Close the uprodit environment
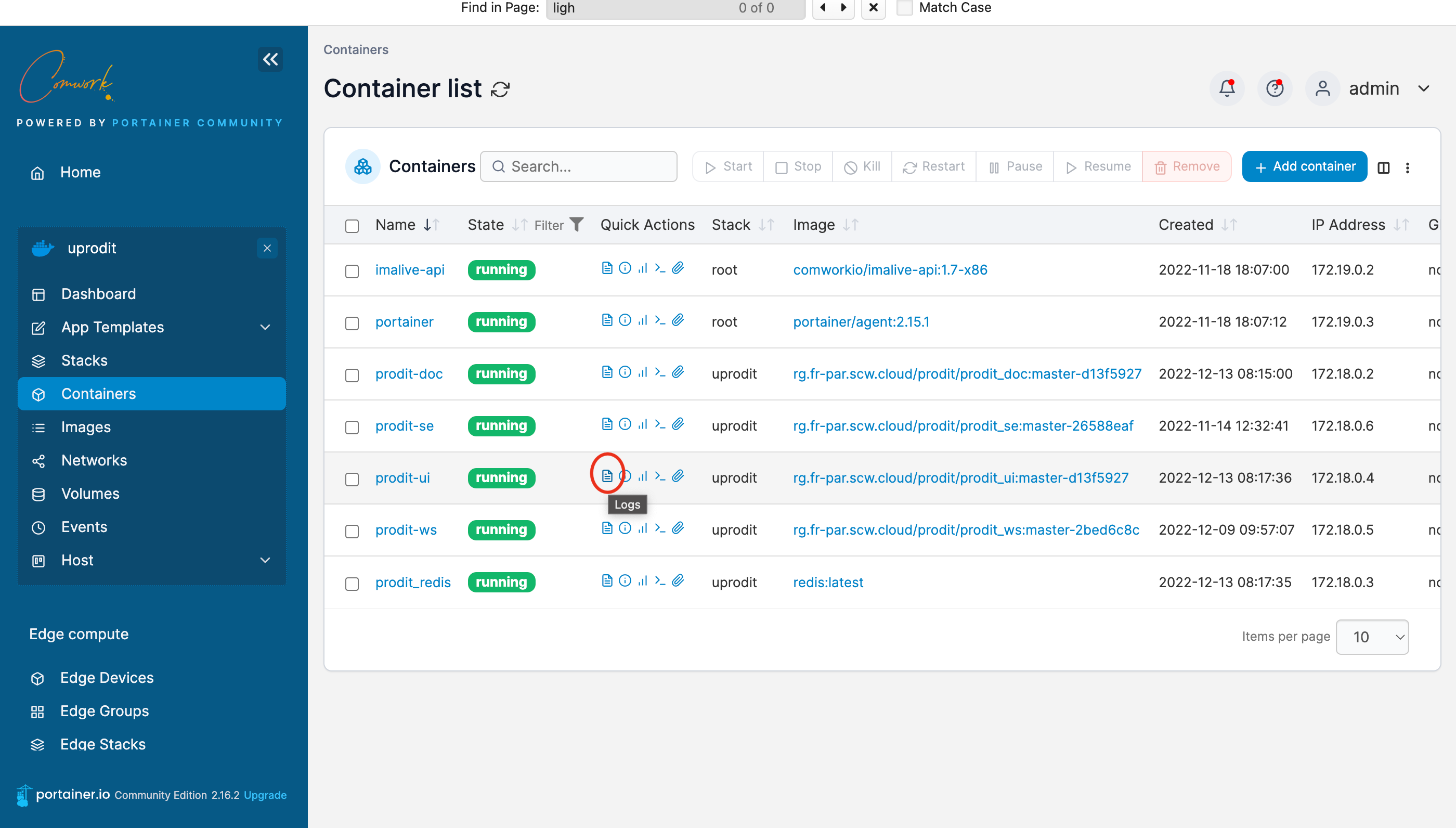The height and width of the screenshot is (828, 1456). pyautogui.click(x=267, y=248)
